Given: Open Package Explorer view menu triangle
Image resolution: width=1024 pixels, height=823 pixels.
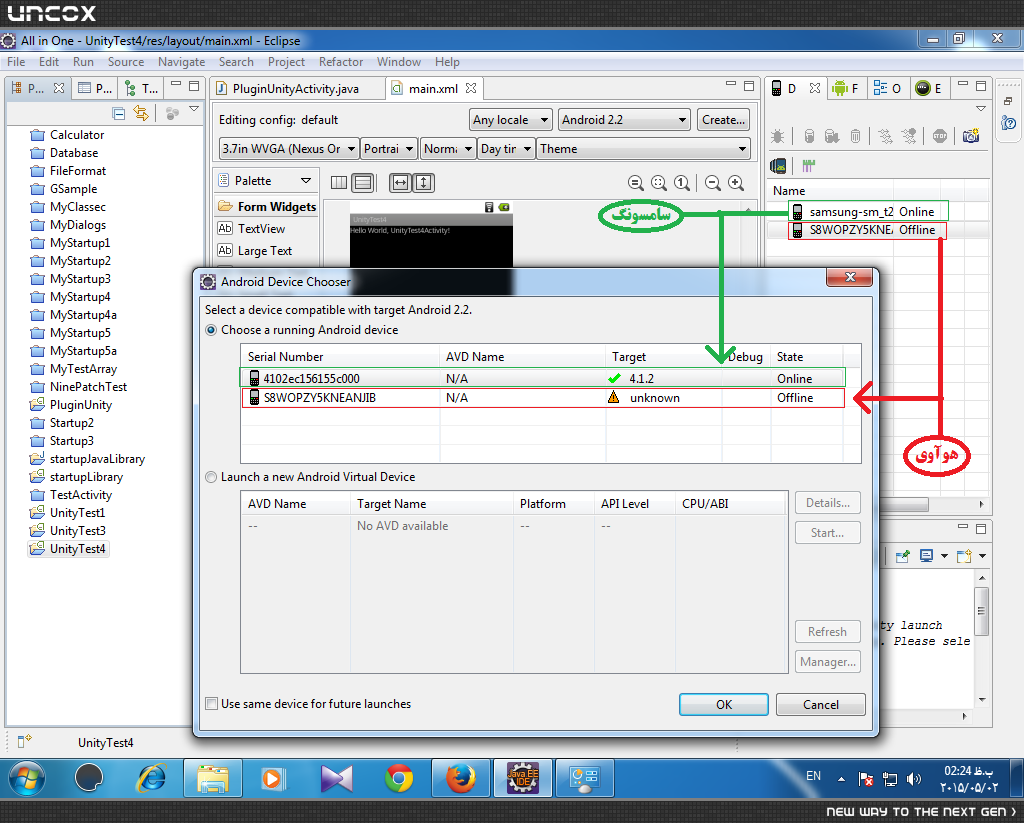Looking at the screenshot, I should (194, 109).
